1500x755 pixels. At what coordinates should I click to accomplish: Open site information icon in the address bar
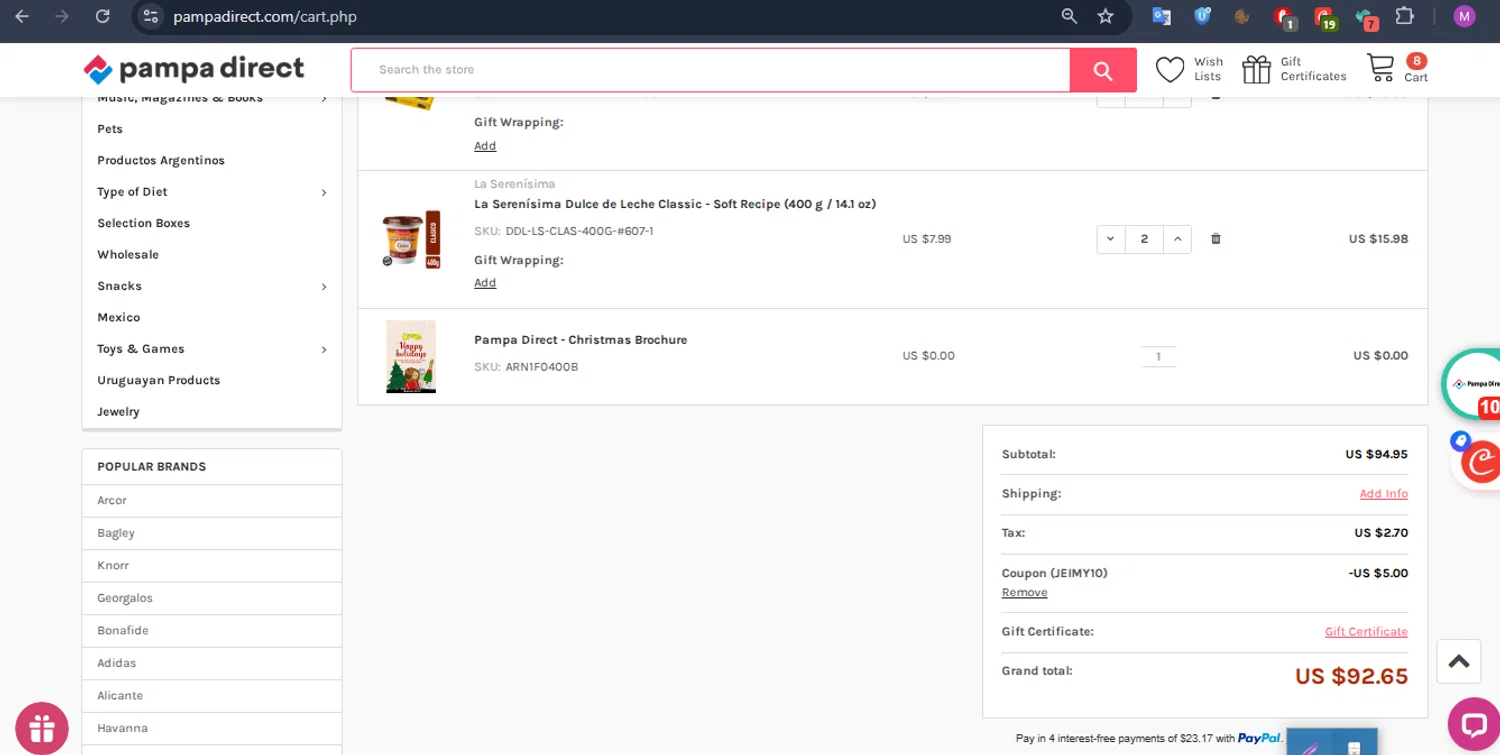[151, 16]
